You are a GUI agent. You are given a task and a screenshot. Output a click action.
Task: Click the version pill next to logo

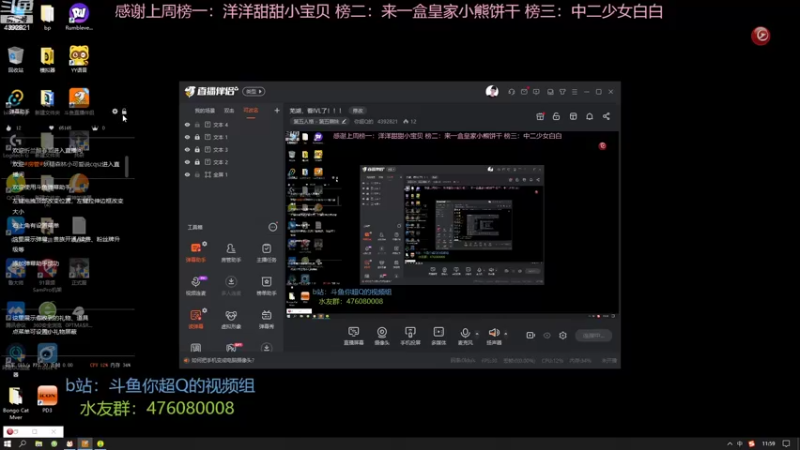(x=254, y=91)
